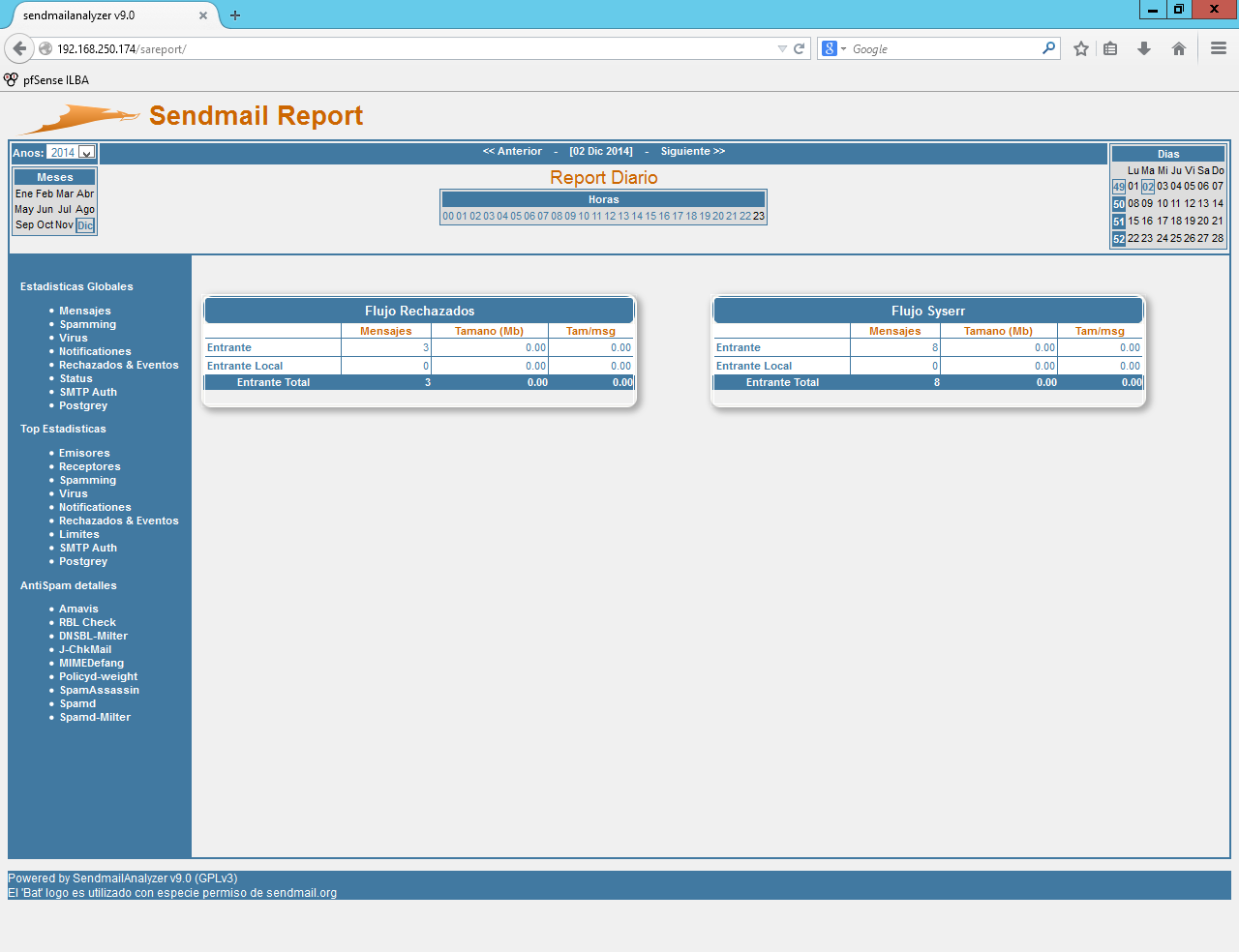Viewport: 1239px width, 952px height.
Task: Click the [02 Dic 2014] date label
Action: tap(601, 151)
